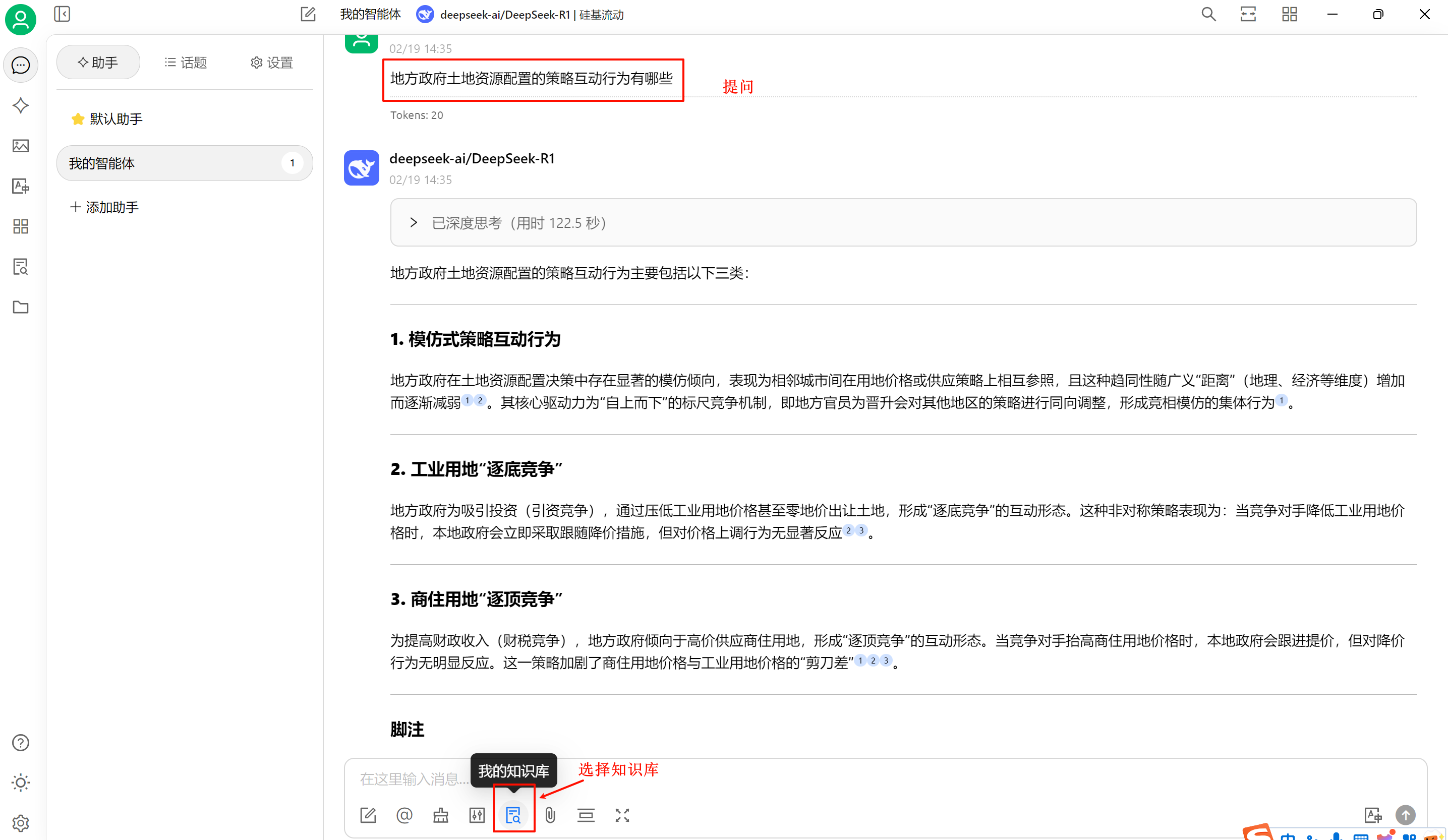Expand the 已深度思考 thinking block
Image resolution: width=1448 pixels, height=840 pixels.
pos(414,222)
